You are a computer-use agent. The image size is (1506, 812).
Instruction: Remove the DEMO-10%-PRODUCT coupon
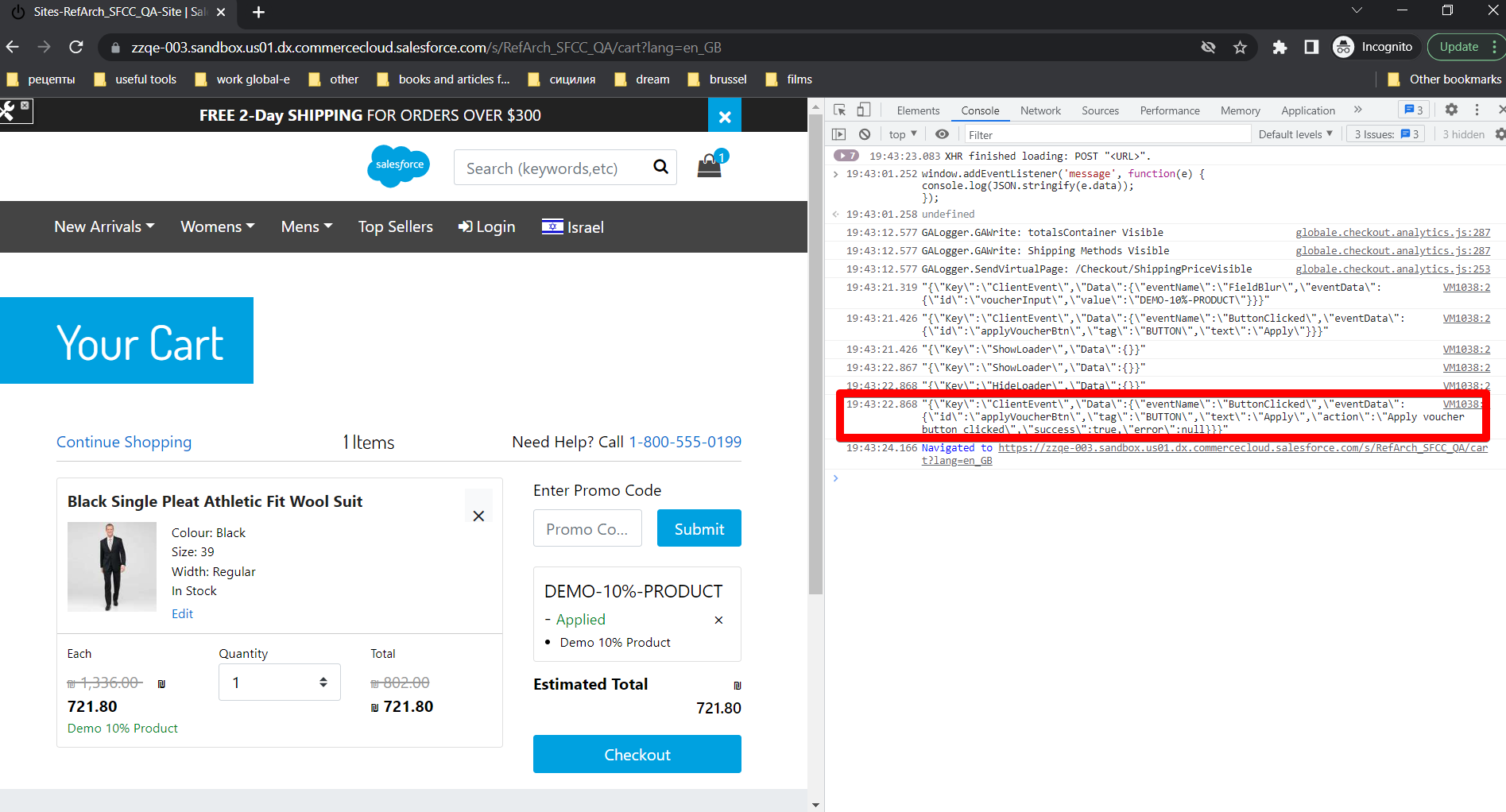pyautogui.click(x=718, y=620)
